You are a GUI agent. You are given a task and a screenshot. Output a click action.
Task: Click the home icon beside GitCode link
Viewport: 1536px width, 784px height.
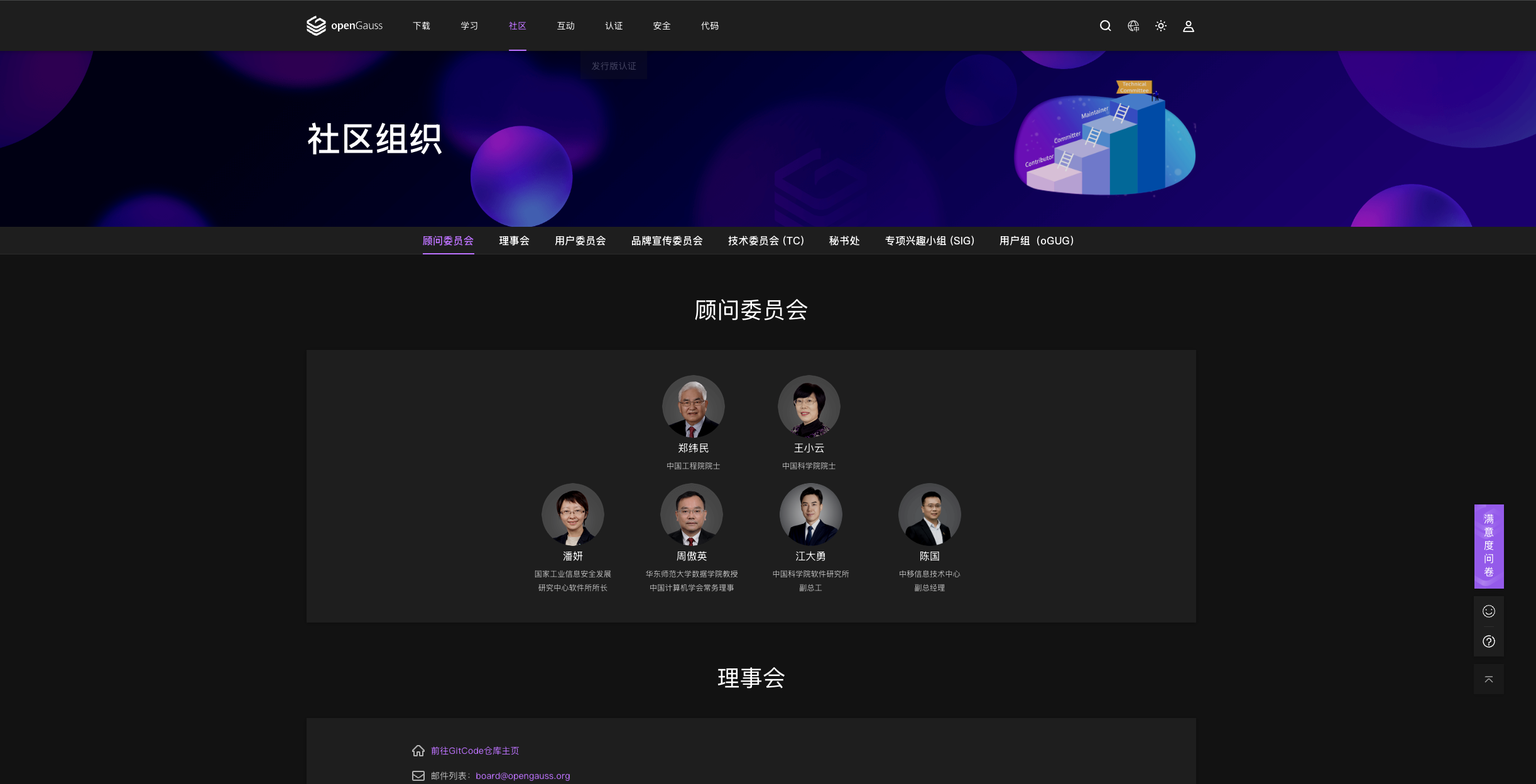[419, 750]
